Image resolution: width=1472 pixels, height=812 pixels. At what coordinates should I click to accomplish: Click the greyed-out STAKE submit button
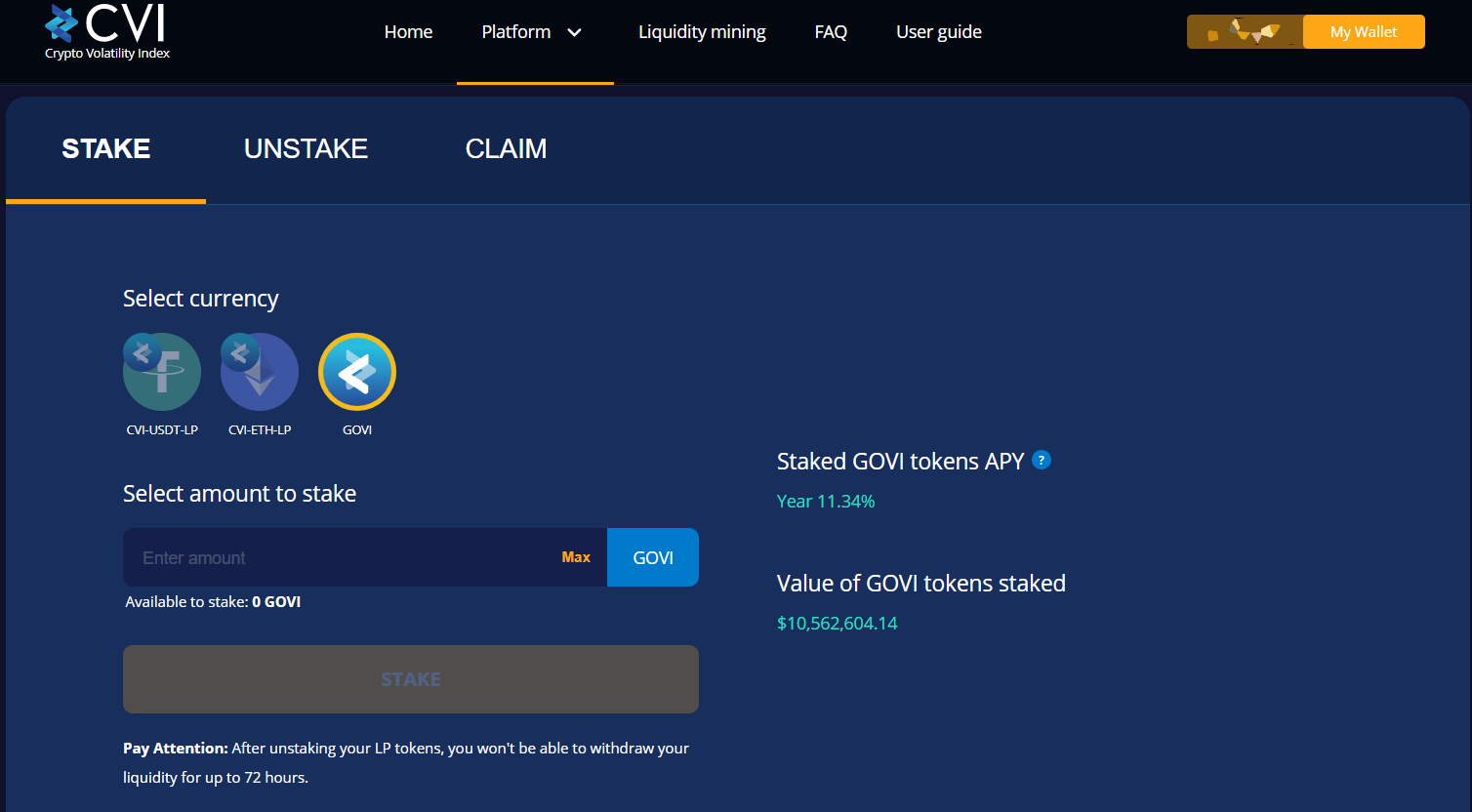click(411, 679)
